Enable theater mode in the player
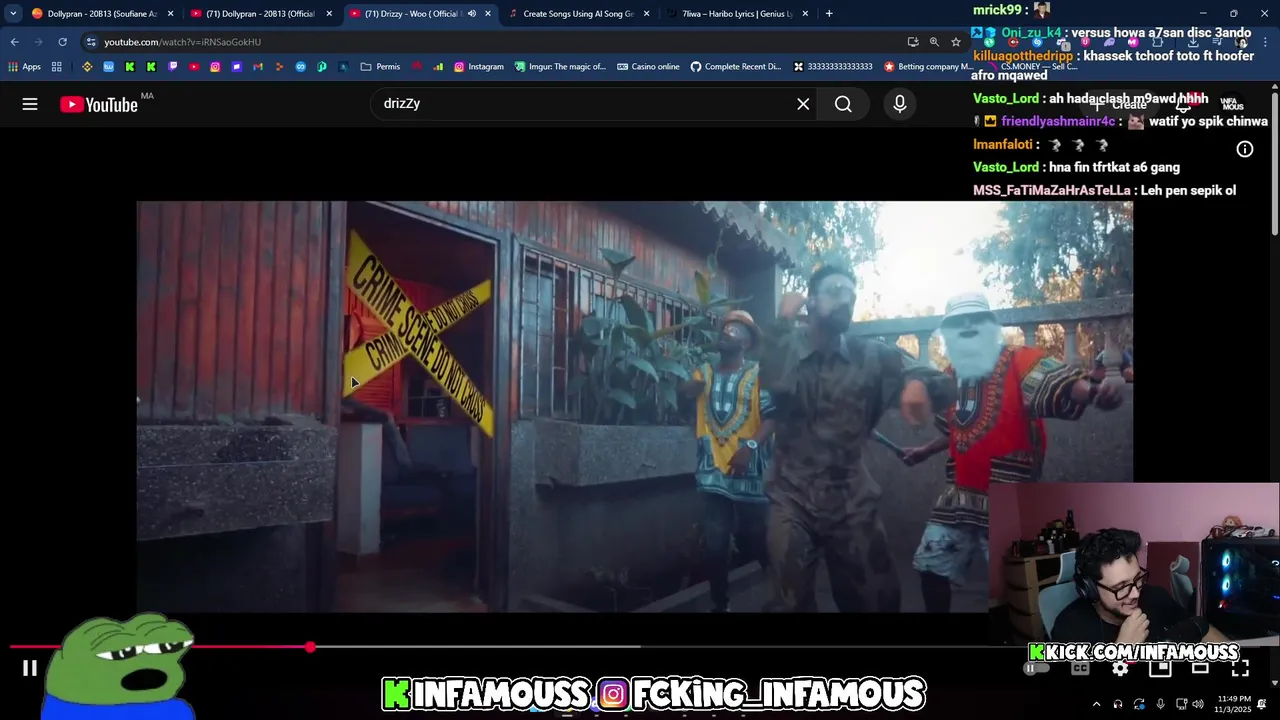 click(1200, 669)
